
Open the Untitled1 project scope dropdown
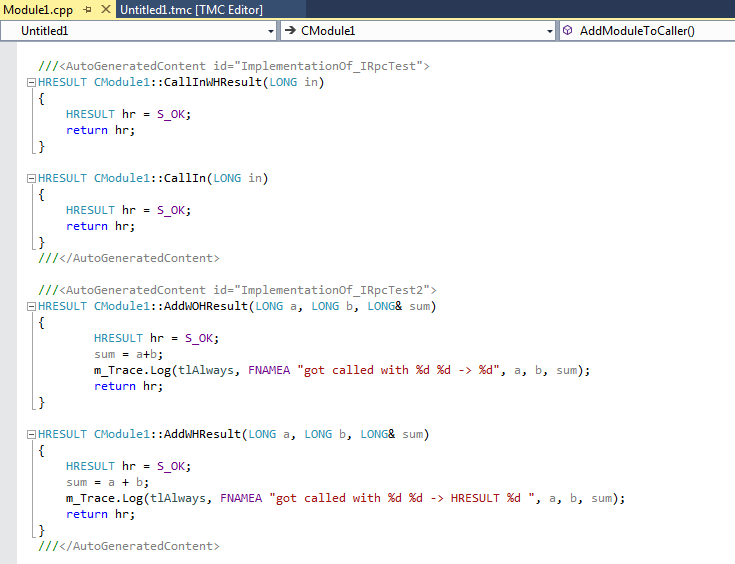(270, 31)
